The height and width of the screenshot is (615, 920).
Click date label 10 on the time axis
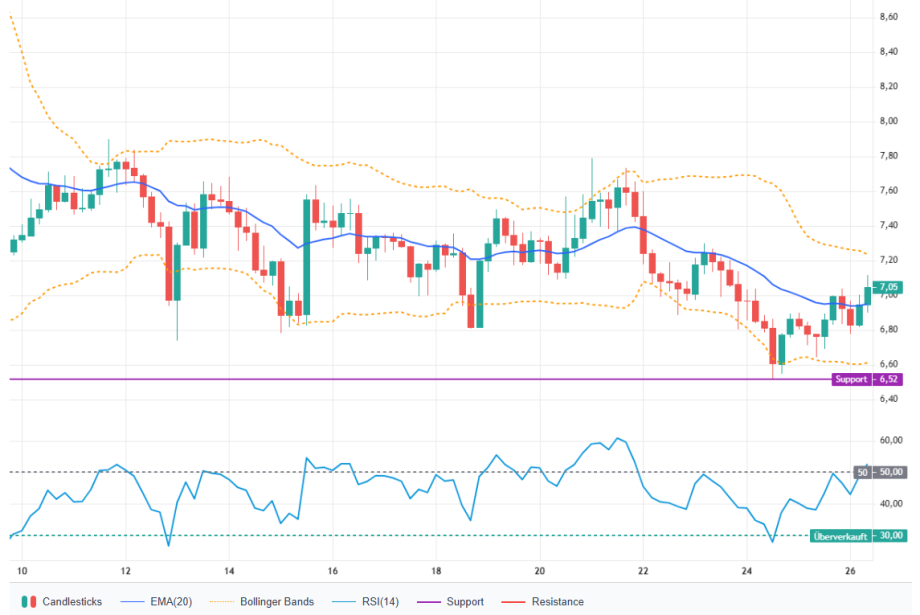(22, 571)
